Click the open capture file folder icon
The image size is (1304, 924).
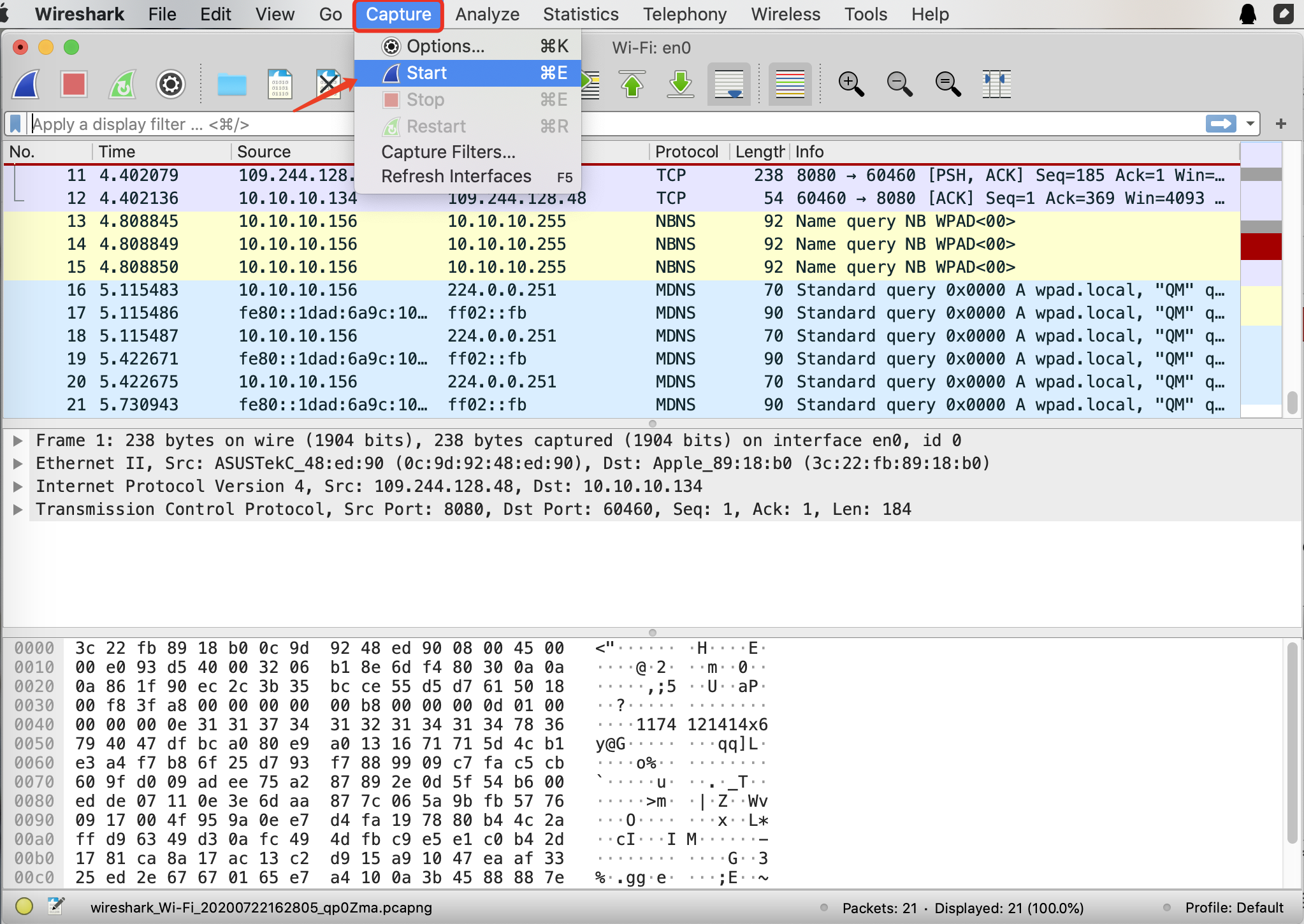[x=231, y=84]
